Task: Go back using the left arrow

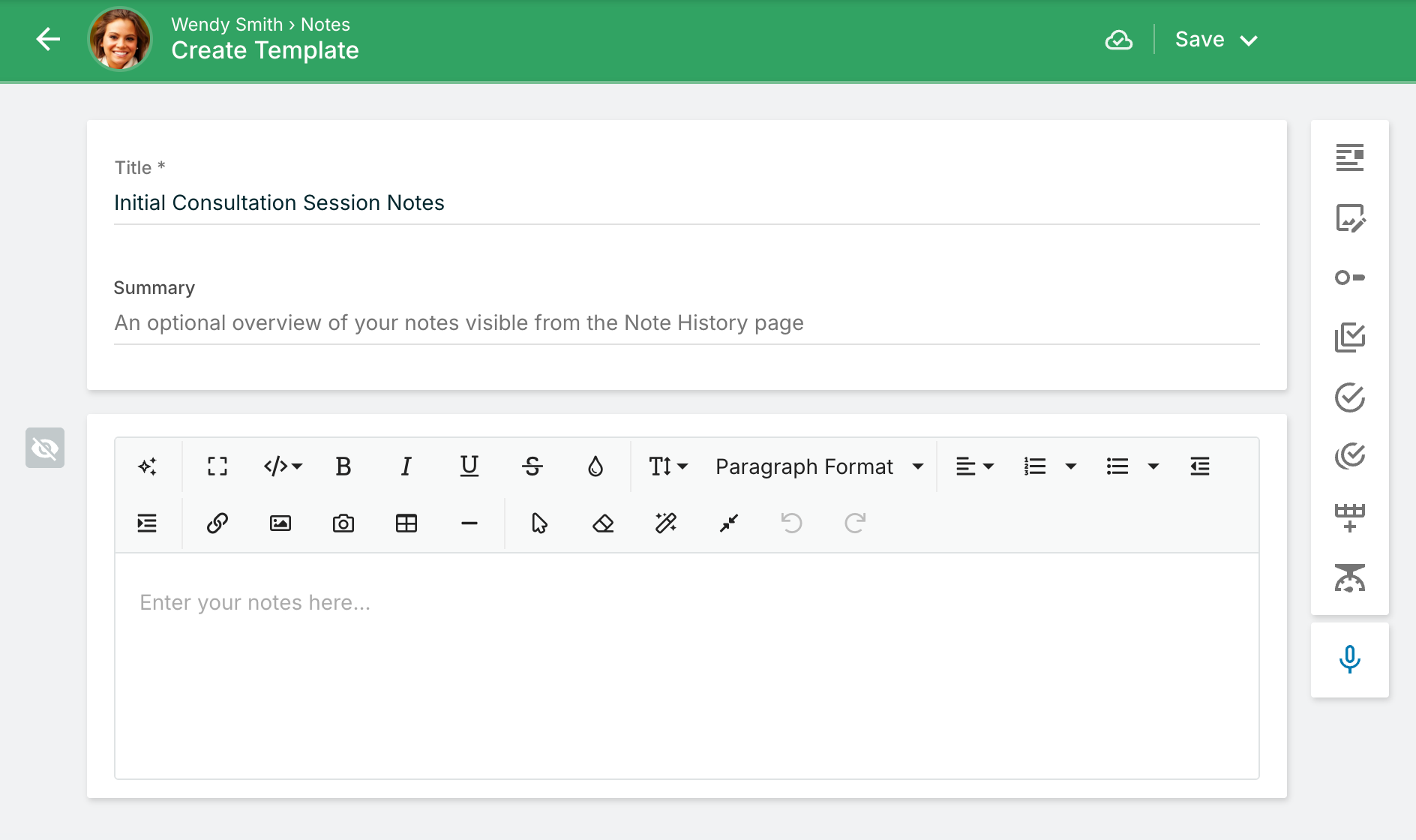Action: pyautogui.click(x=48, y=40)
